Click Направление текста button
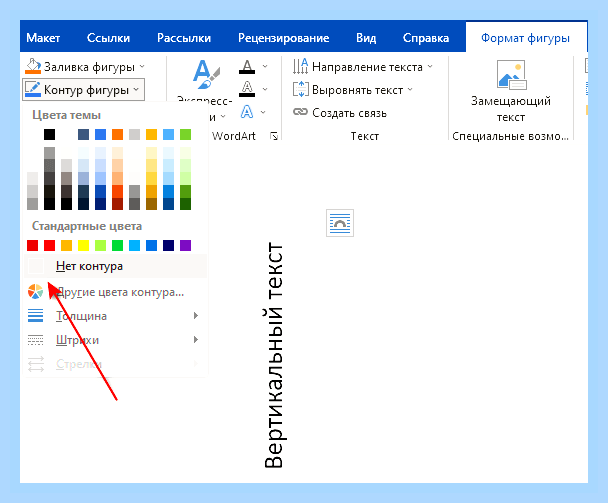608x503 pixels. pos(363,67)
